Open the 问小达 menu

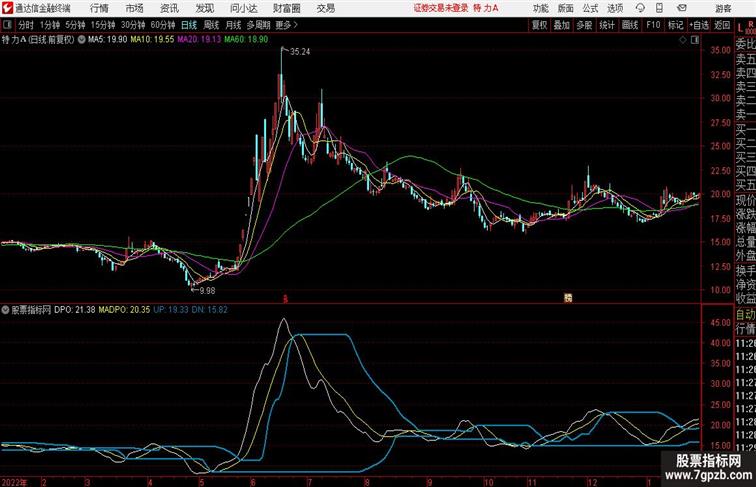tap(243, 8)
